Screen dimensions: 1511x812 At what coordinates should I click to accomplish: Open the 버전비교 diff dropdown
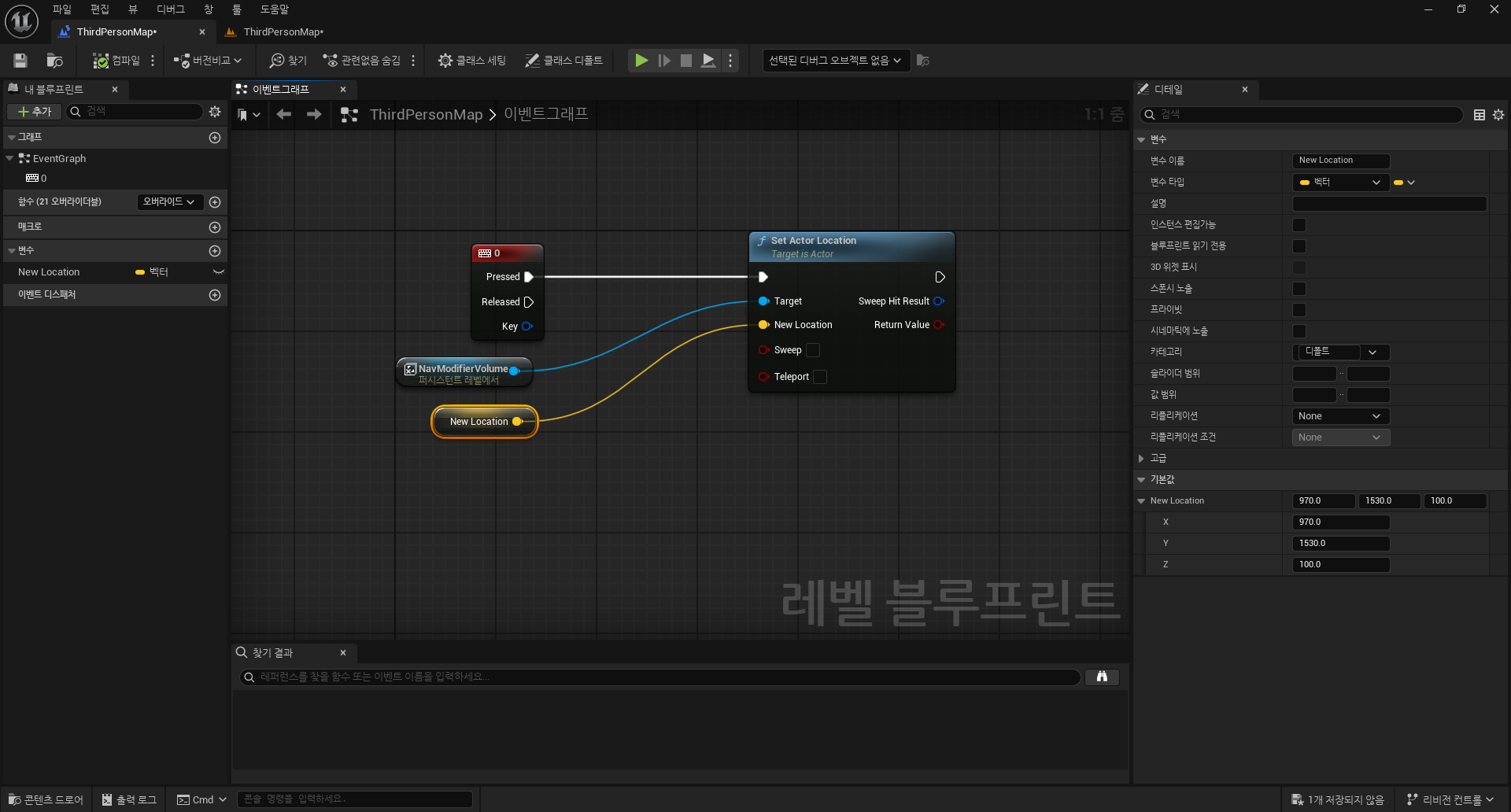208,61
